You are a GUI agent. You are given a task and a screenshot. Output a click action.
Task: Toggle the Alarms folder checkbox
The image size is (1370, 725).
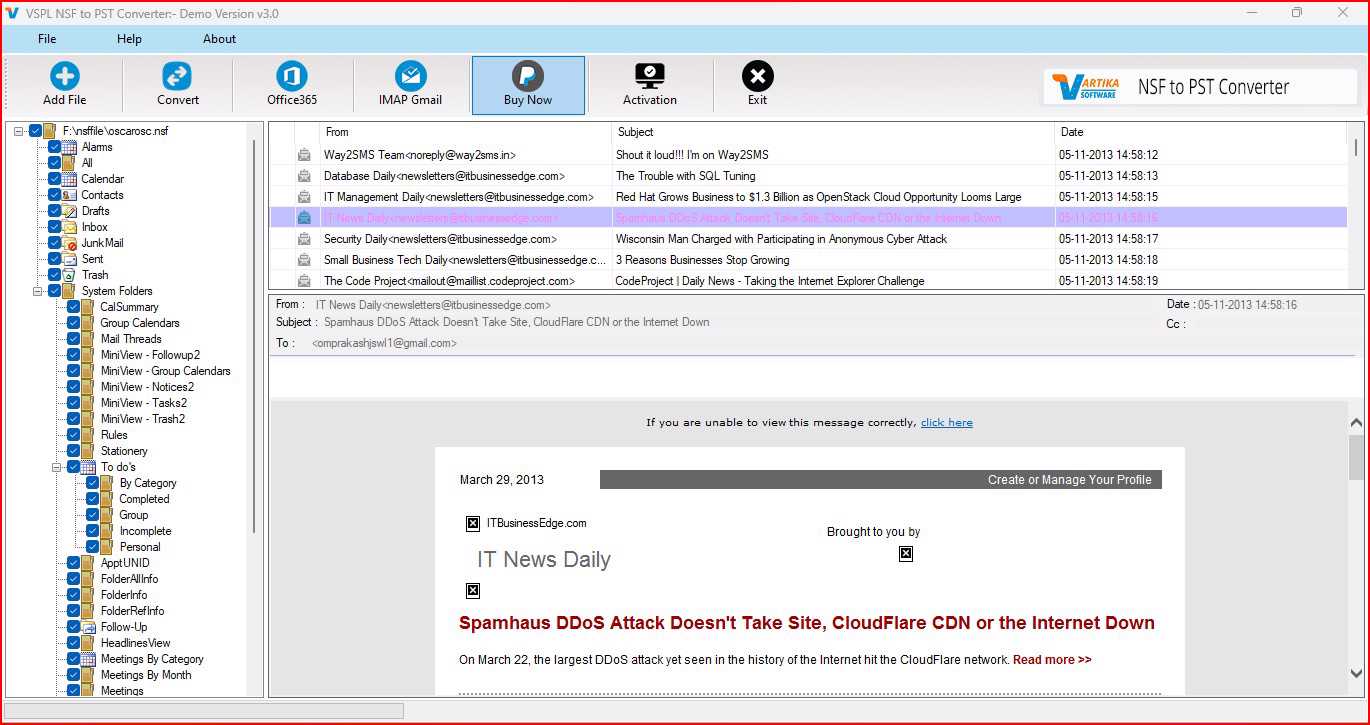point(55,147)
